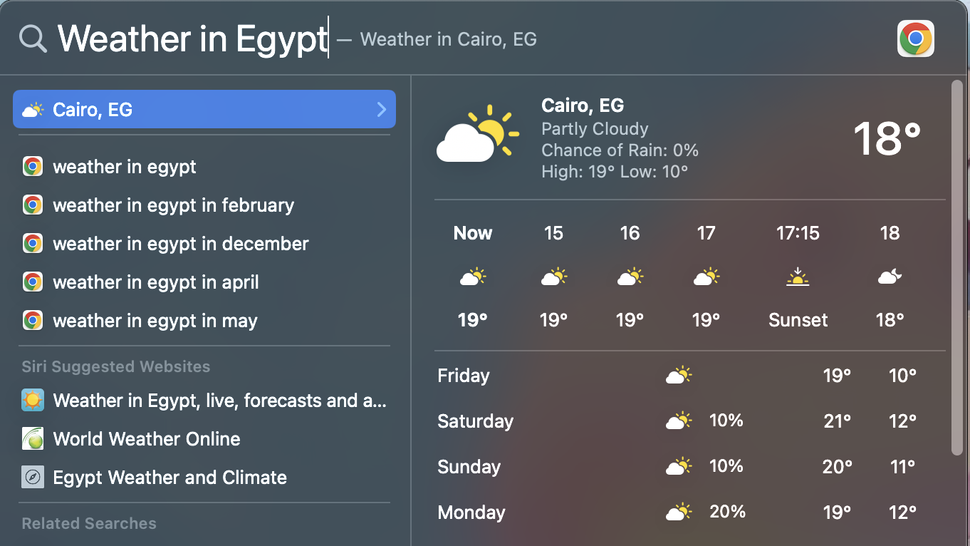Open the Egypt Weather and Climate link

tap(169, 477)
